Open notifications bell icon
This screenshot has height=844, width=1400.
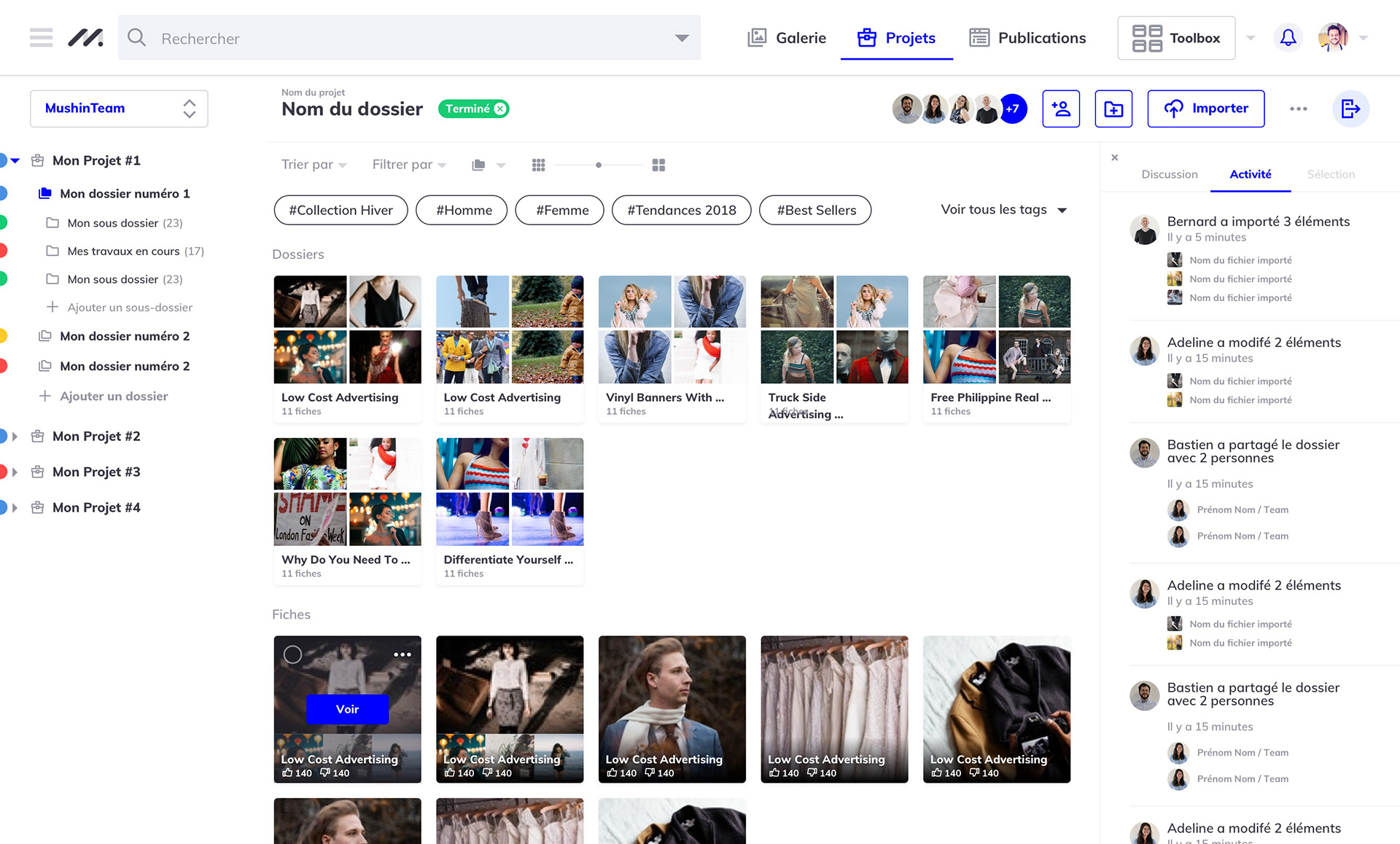(1288, 38)
